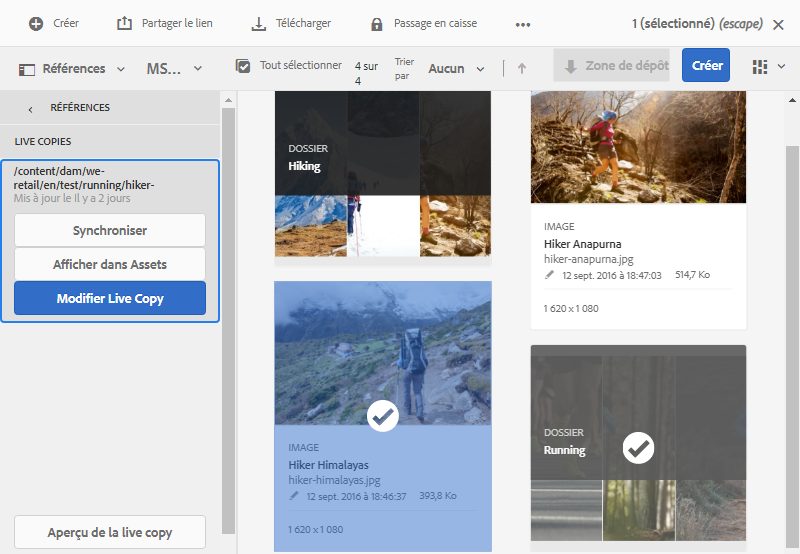Click the left panel scrollbar up arrow
Screen dimensions: 800x554
point(228,100)
